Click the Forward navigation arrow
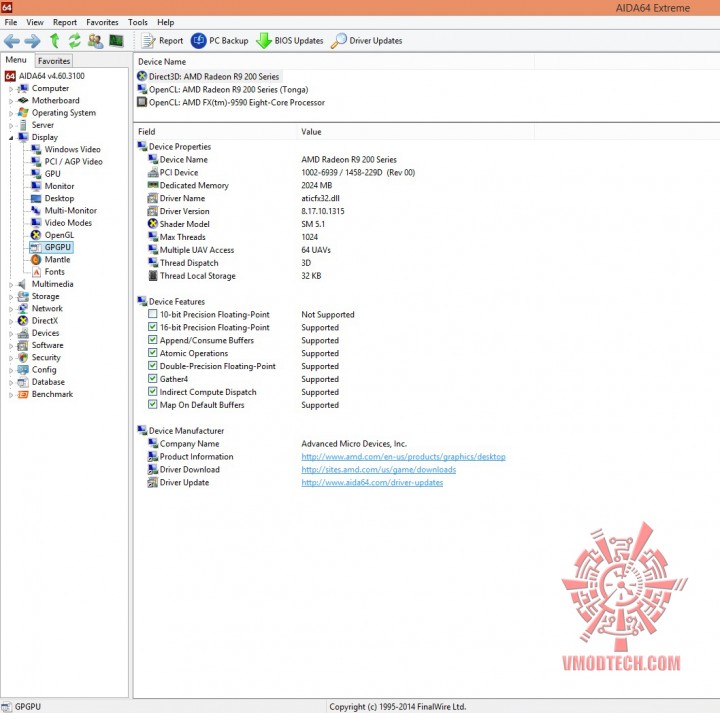 coord(32,41)
